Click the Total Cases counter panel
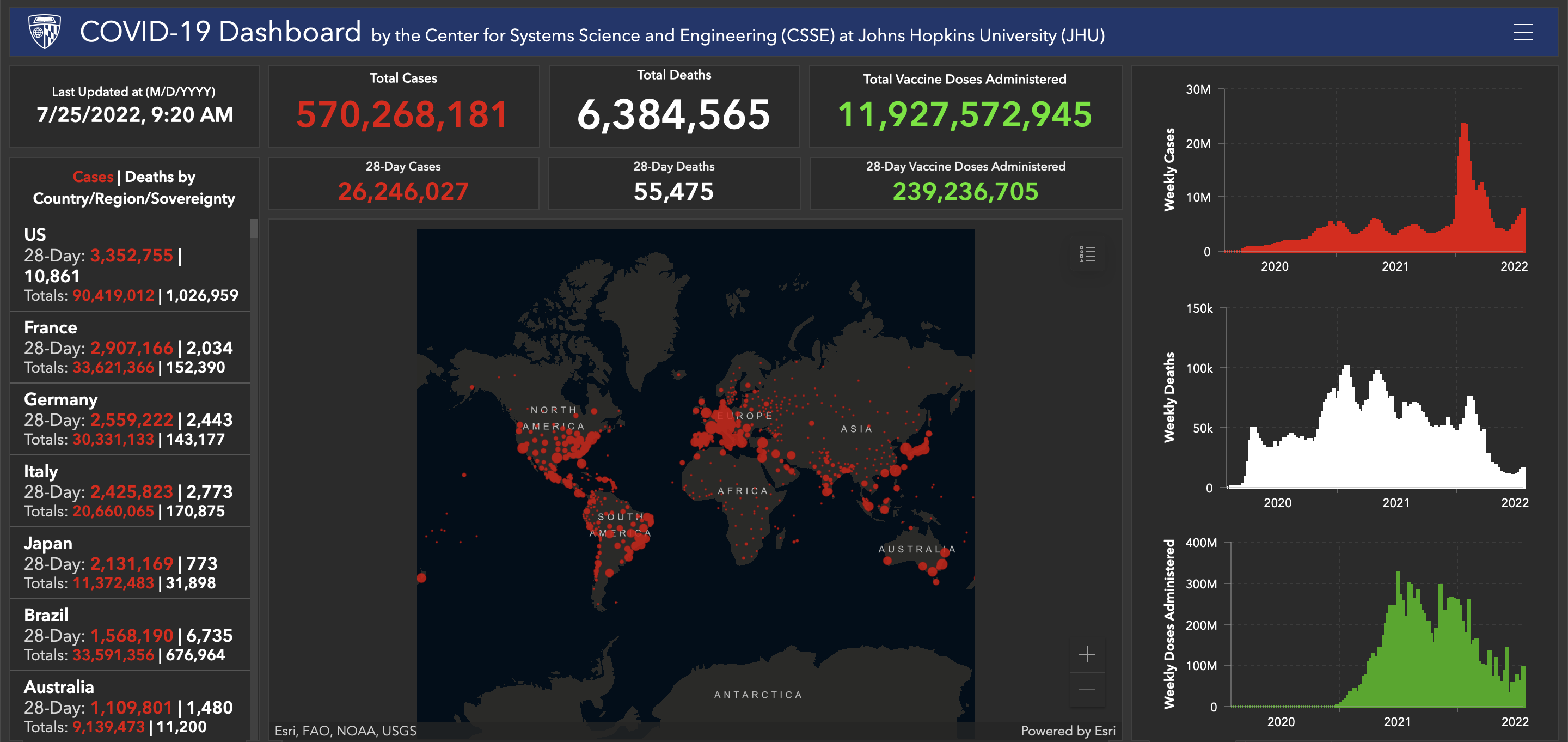 403,107
